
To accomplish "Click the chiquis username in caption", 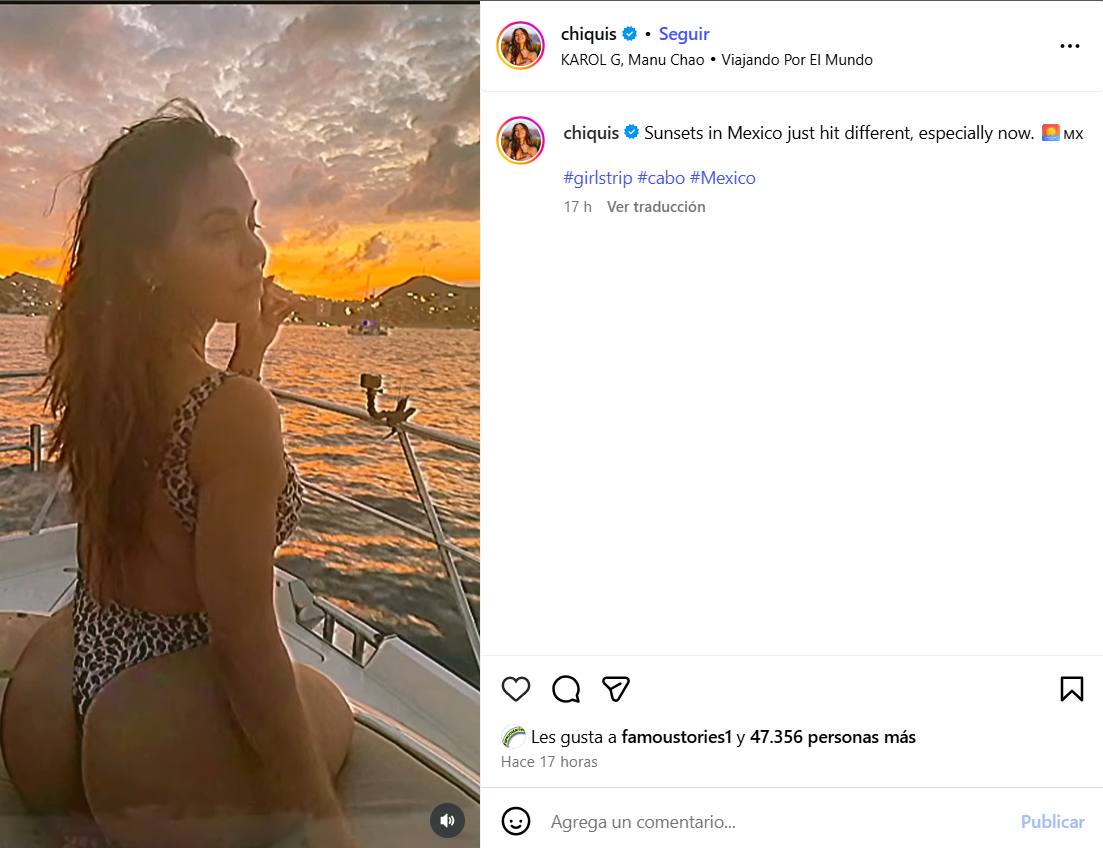I will [591, 133].
